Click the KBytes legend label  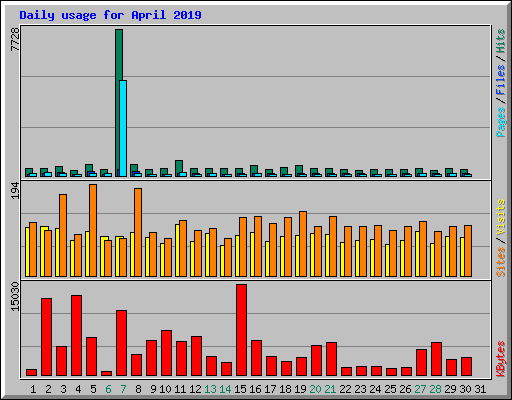tap(500, 359)
